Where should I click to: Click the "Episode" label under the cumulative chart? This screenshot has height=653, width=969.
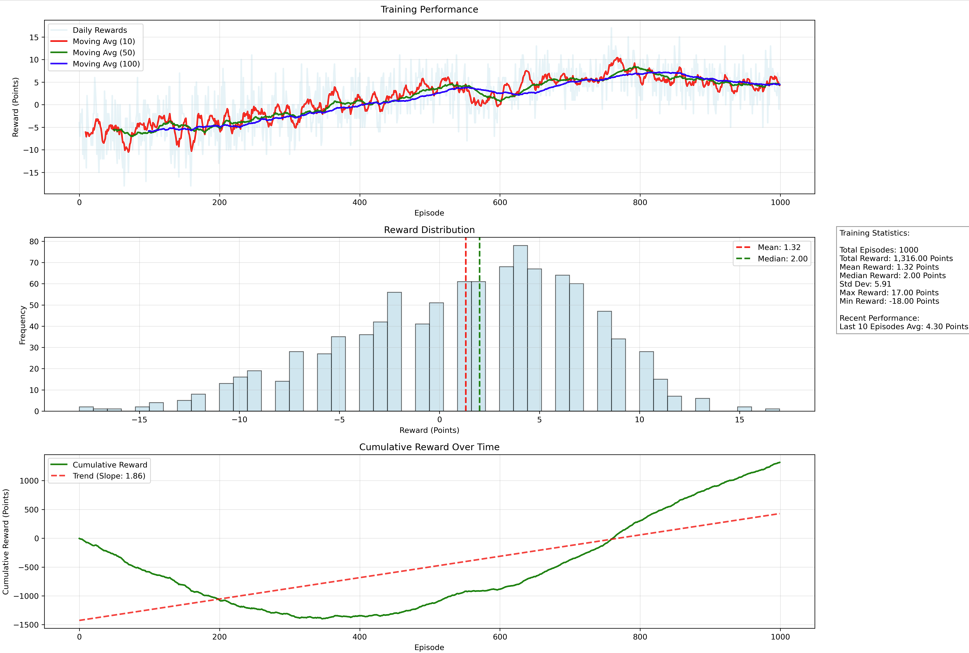(x=429, y=647)
